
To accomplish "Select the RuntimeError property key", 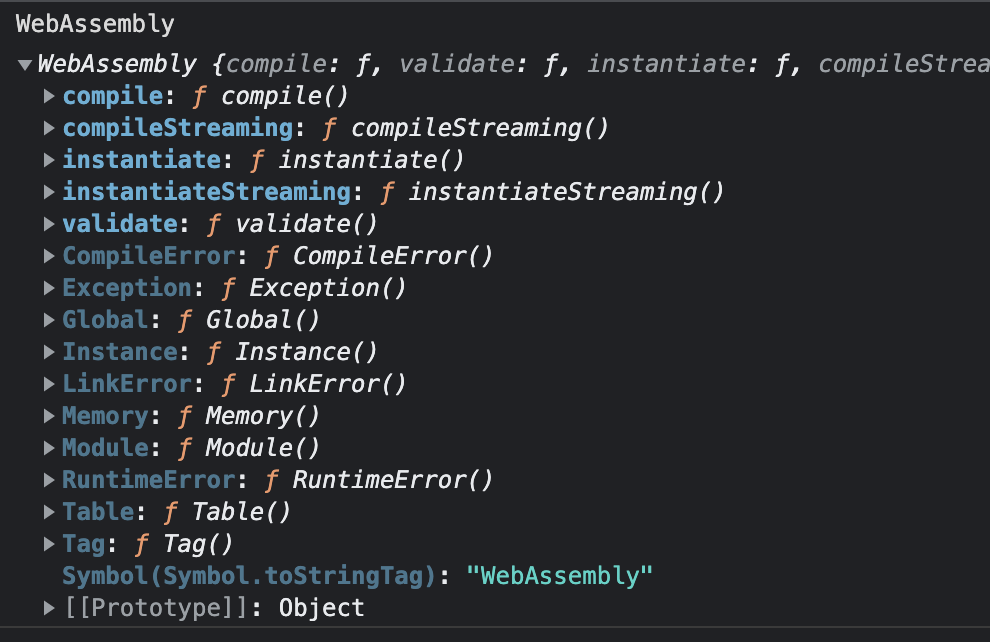I will pos(149,480).
